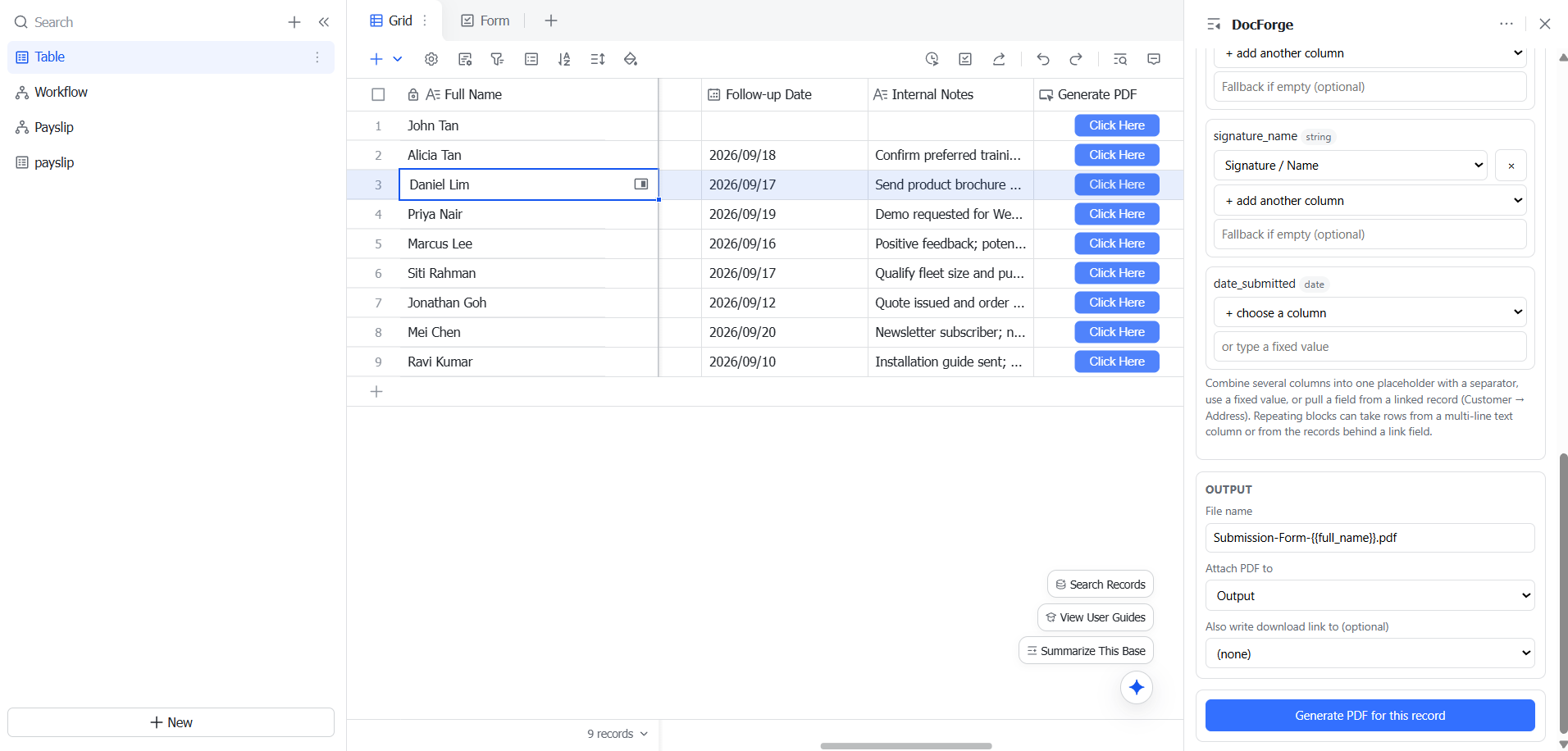Open the find in table search icon
Viewport: 1568px width, 751px height.
click(x=1120, y=59)
